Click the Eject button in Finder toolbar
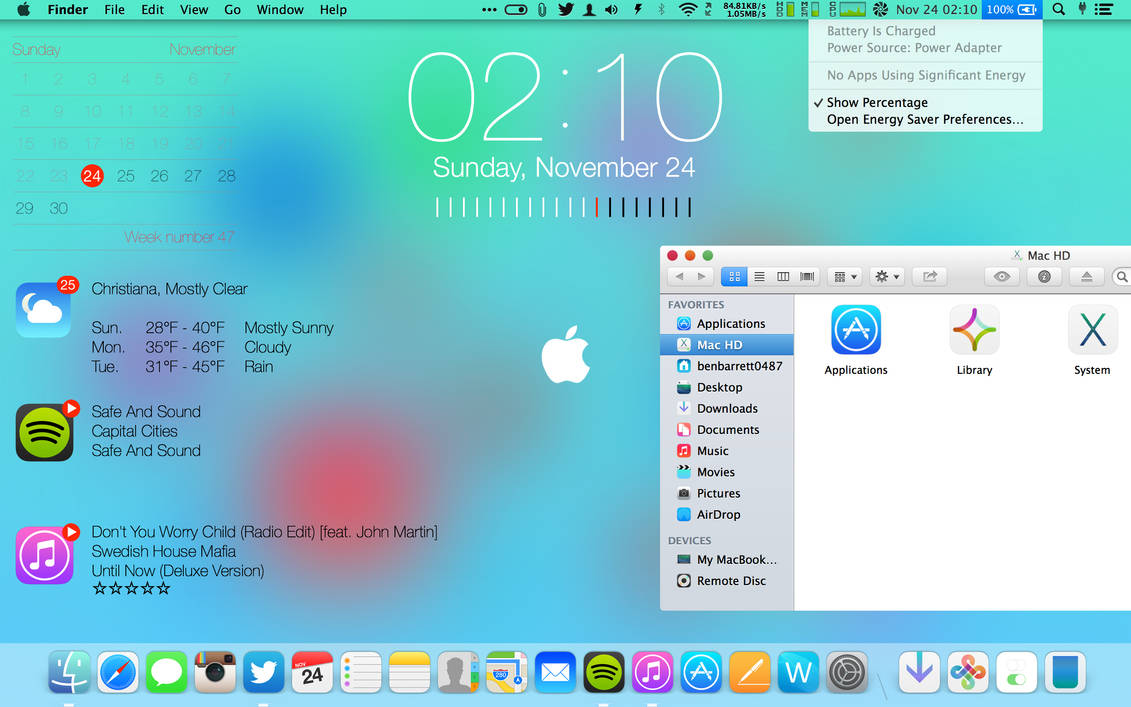 point(1086,276)
